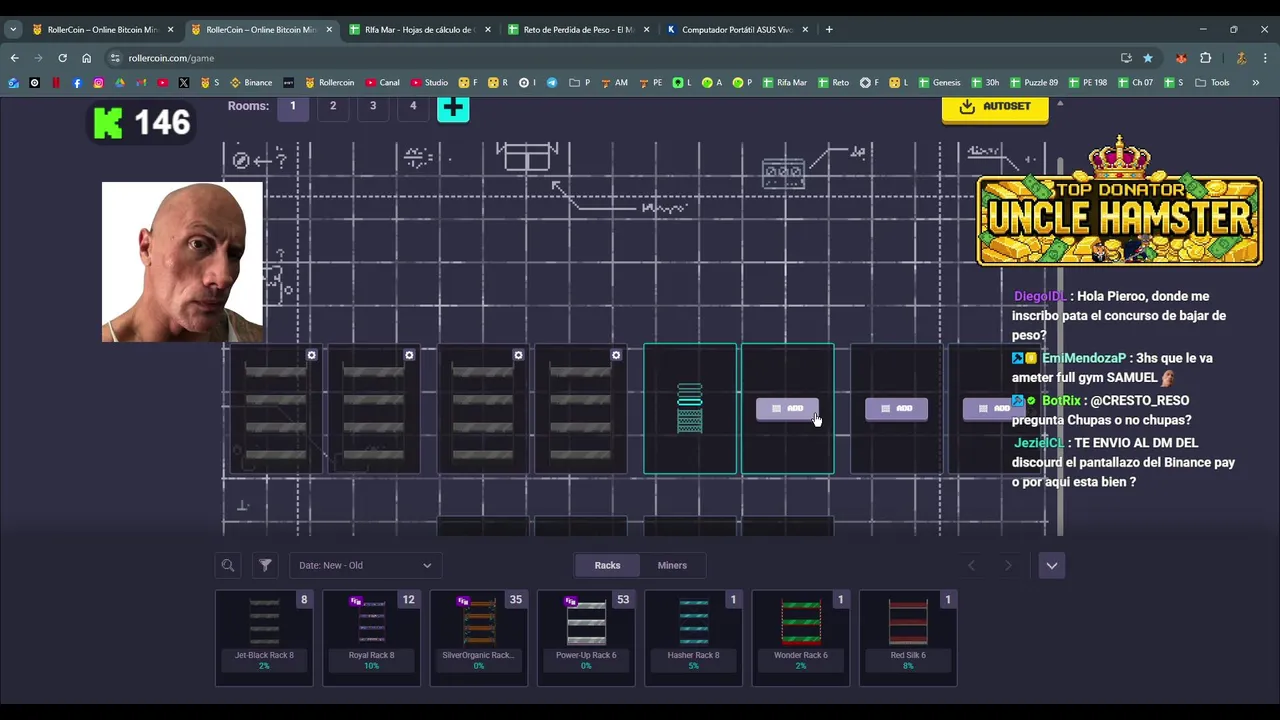1280x720 pixels.
Task: Open Rifa Mar bookmark
Action: [784, 83]
